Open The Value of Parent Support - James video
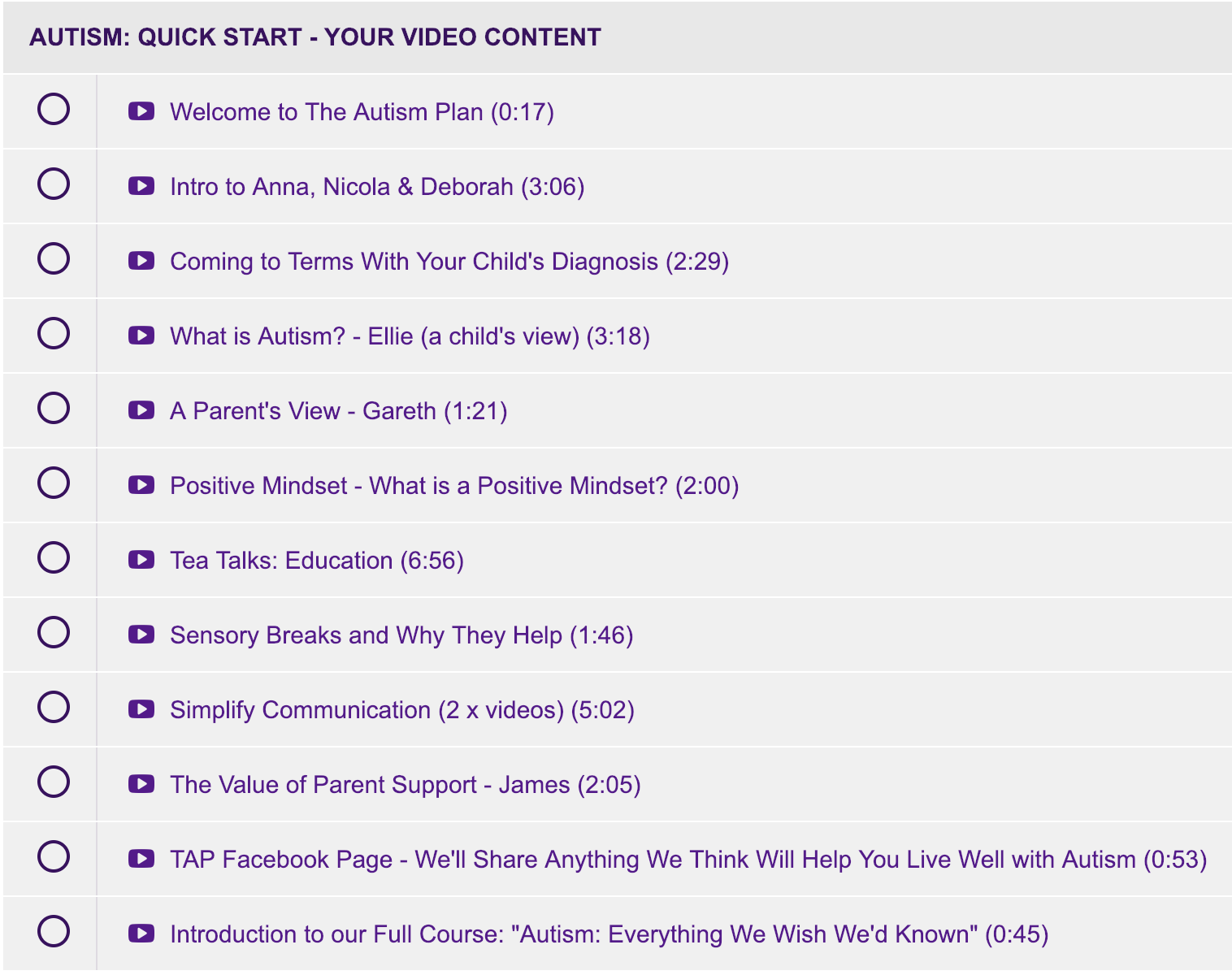Screen dimensions: 1232x975 [x=406, y=785]
